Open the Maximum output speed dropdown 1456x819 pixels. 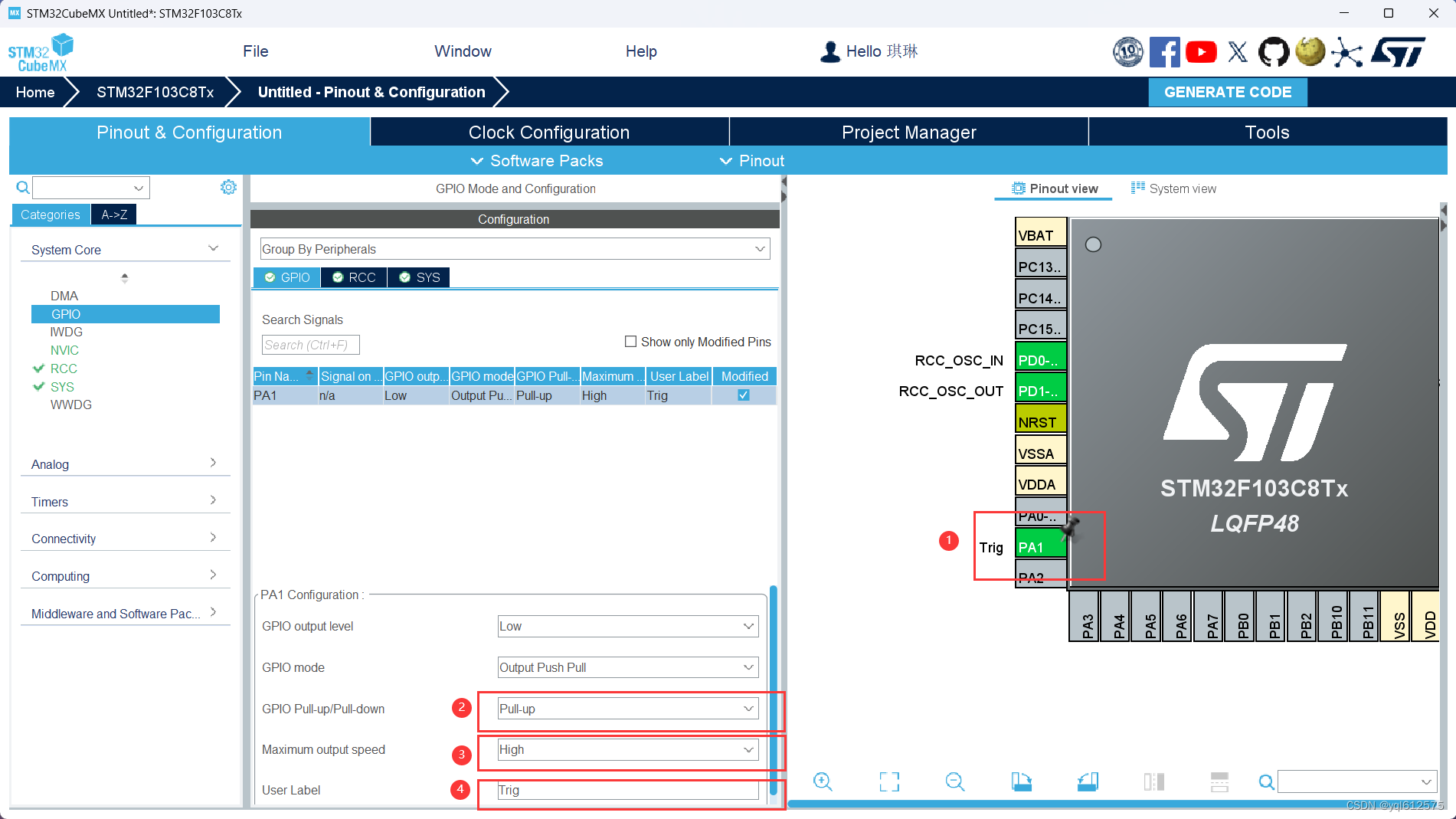[x=628, y=749]
